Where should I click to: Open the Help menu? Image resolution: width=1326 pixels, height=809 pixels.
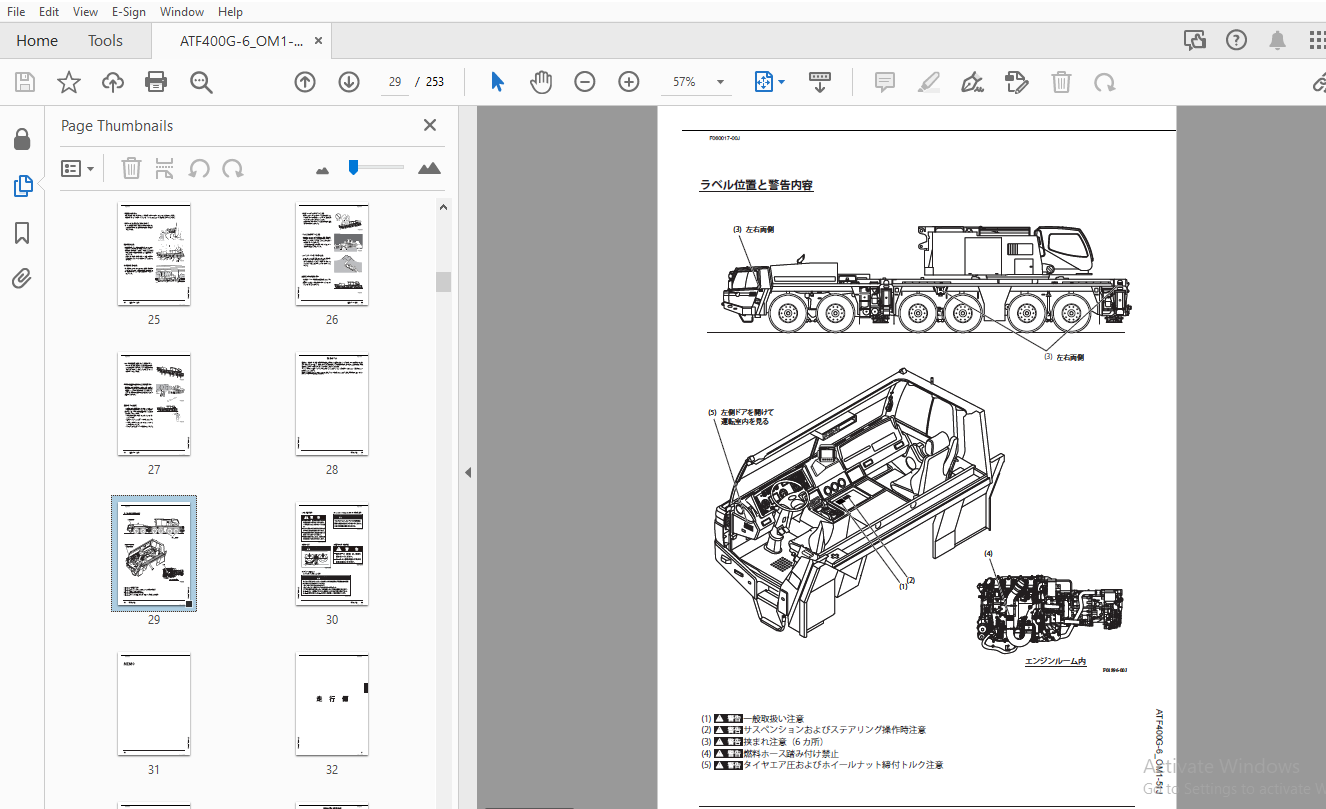[x=230, y=11]
